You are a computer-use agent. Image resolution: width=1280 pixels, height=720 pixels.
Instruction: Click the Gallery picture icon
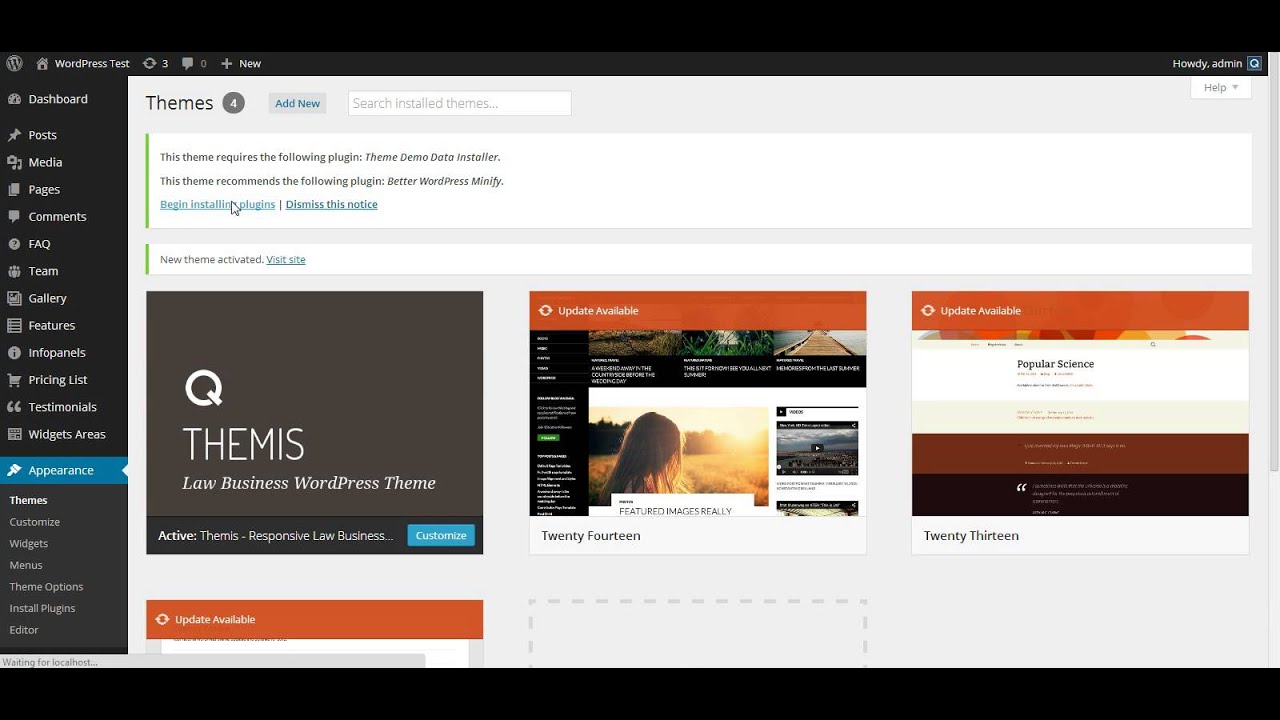(x=14, y=298)
